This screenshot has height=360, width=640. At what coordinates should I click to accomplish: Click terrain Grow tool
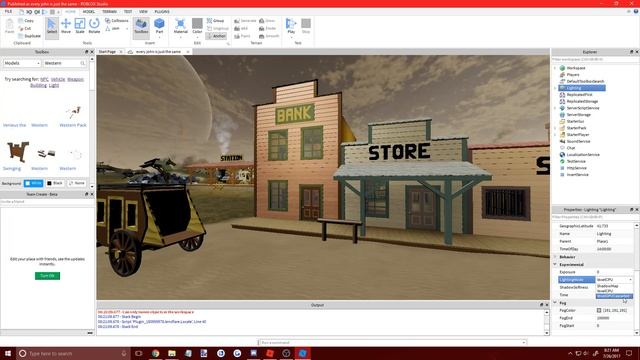point(267,20)
